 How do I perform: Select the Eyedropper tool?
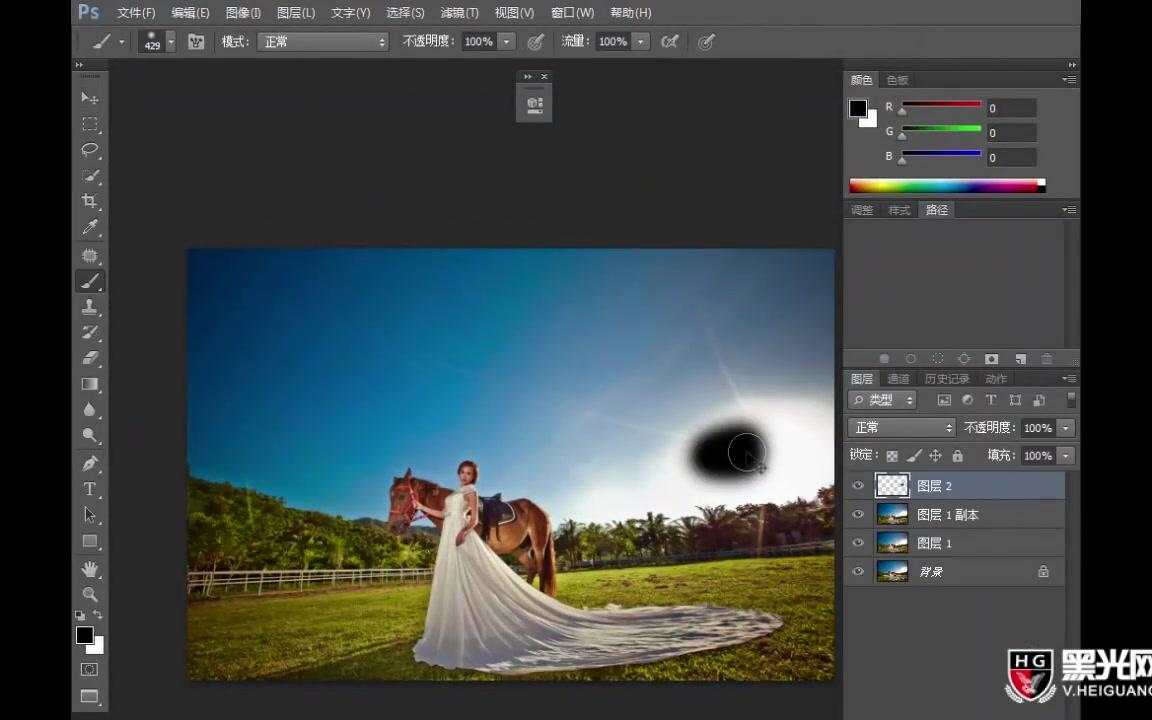tap(90, 227)
